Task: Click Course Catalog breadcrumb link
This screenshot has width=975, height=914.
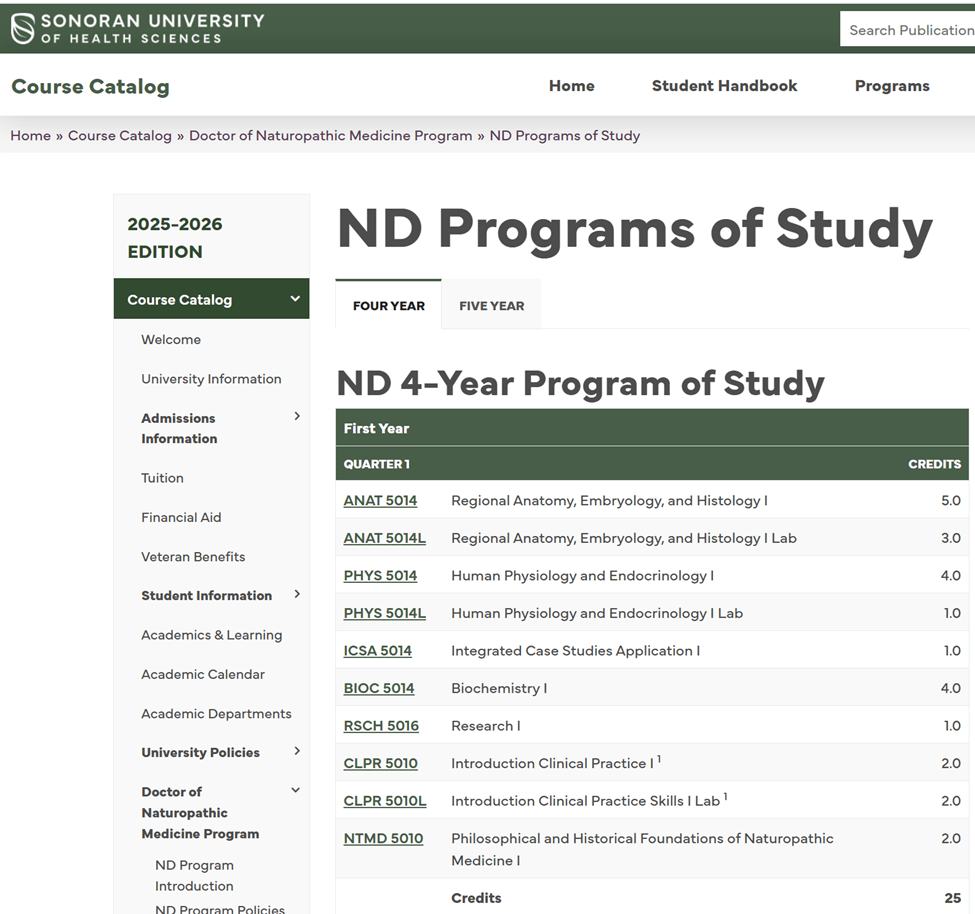Action: click(119, 136)
